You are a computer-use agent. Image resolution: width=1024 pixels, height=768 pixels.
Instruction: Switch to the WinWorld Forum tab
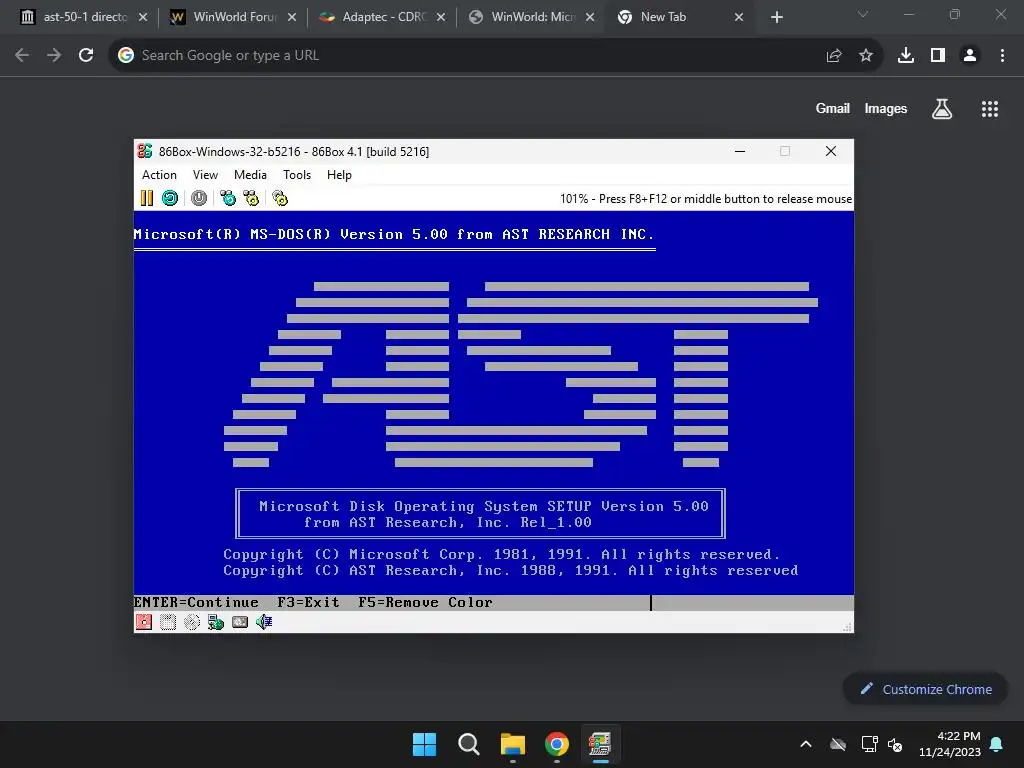232,17
